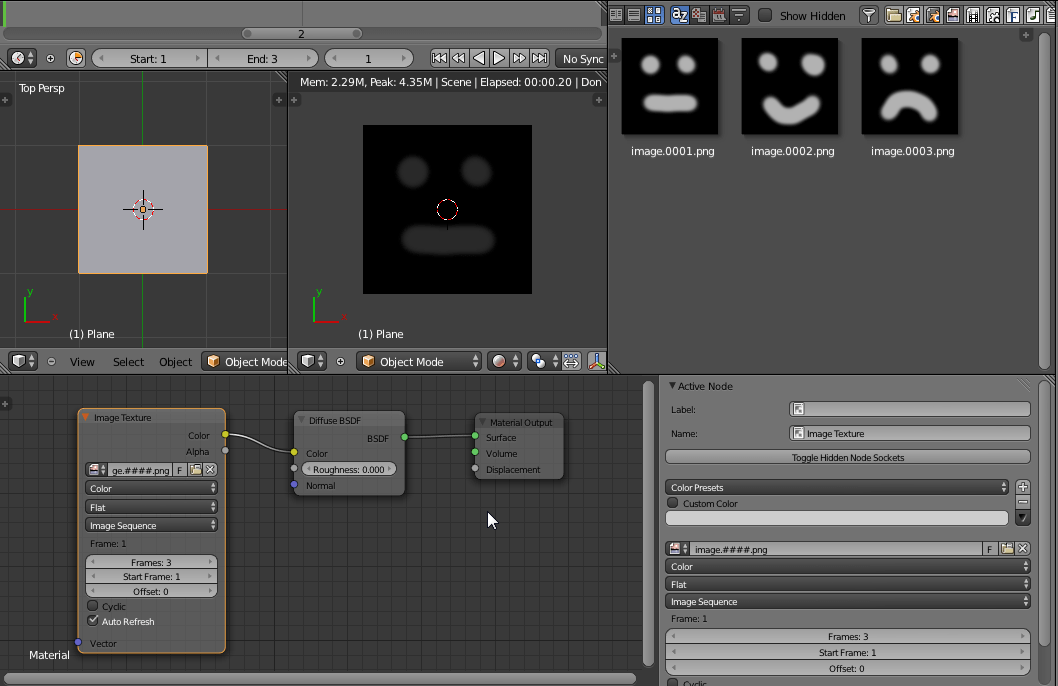Collapse the Image Texture node
Image resolution: width=1058 pixels, height=686 pixels.
tap(86, 418)
